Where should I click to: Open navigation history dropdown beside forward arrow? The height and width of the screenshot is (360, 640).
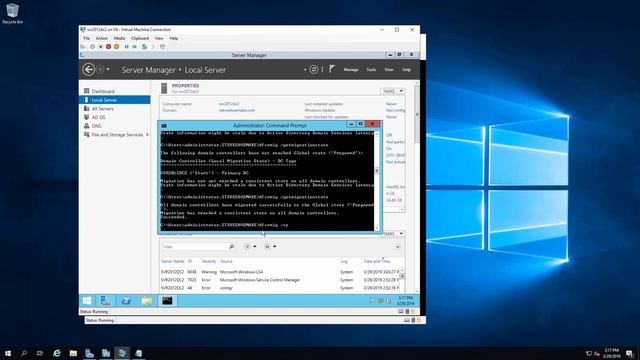[108, 69]
